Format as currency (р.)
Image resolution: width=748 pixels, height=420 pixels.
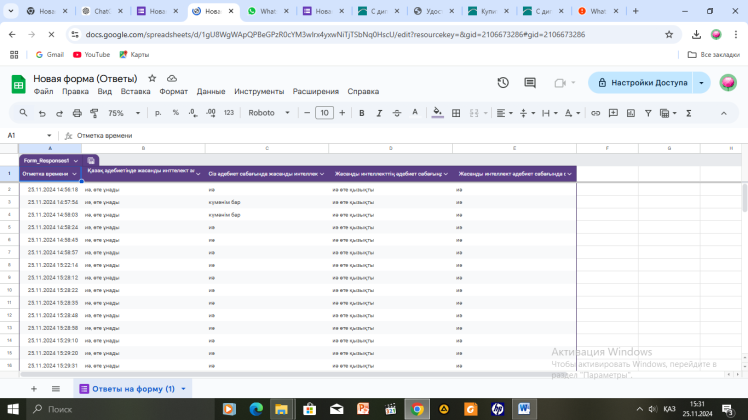(158, 113)
